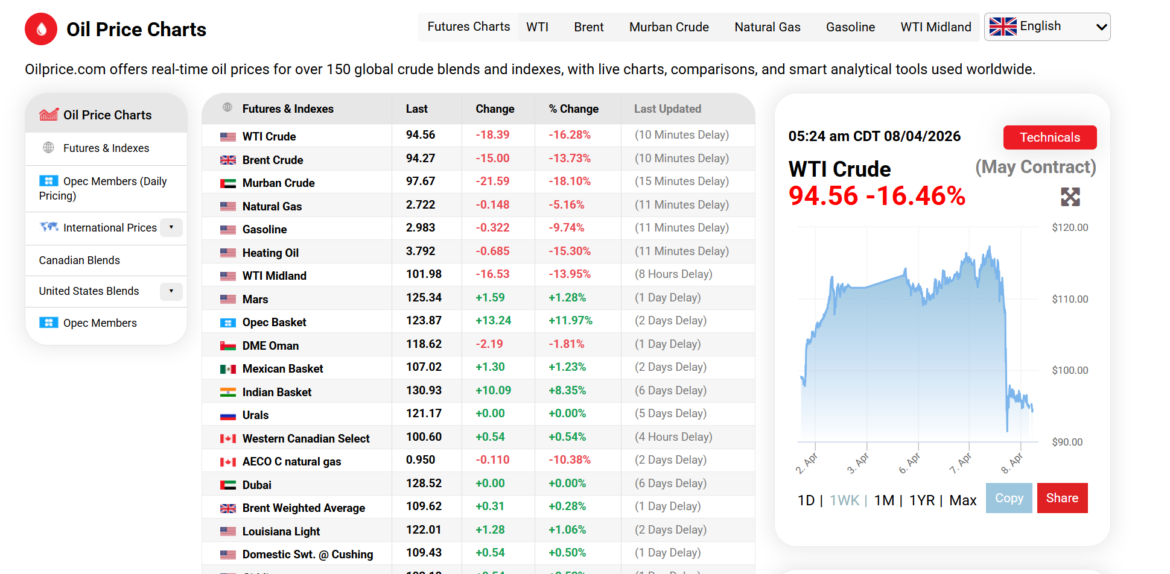Click the chart timestamp 05:24 am CDT
Viewport: 1170px width, 574px height.
875,137
